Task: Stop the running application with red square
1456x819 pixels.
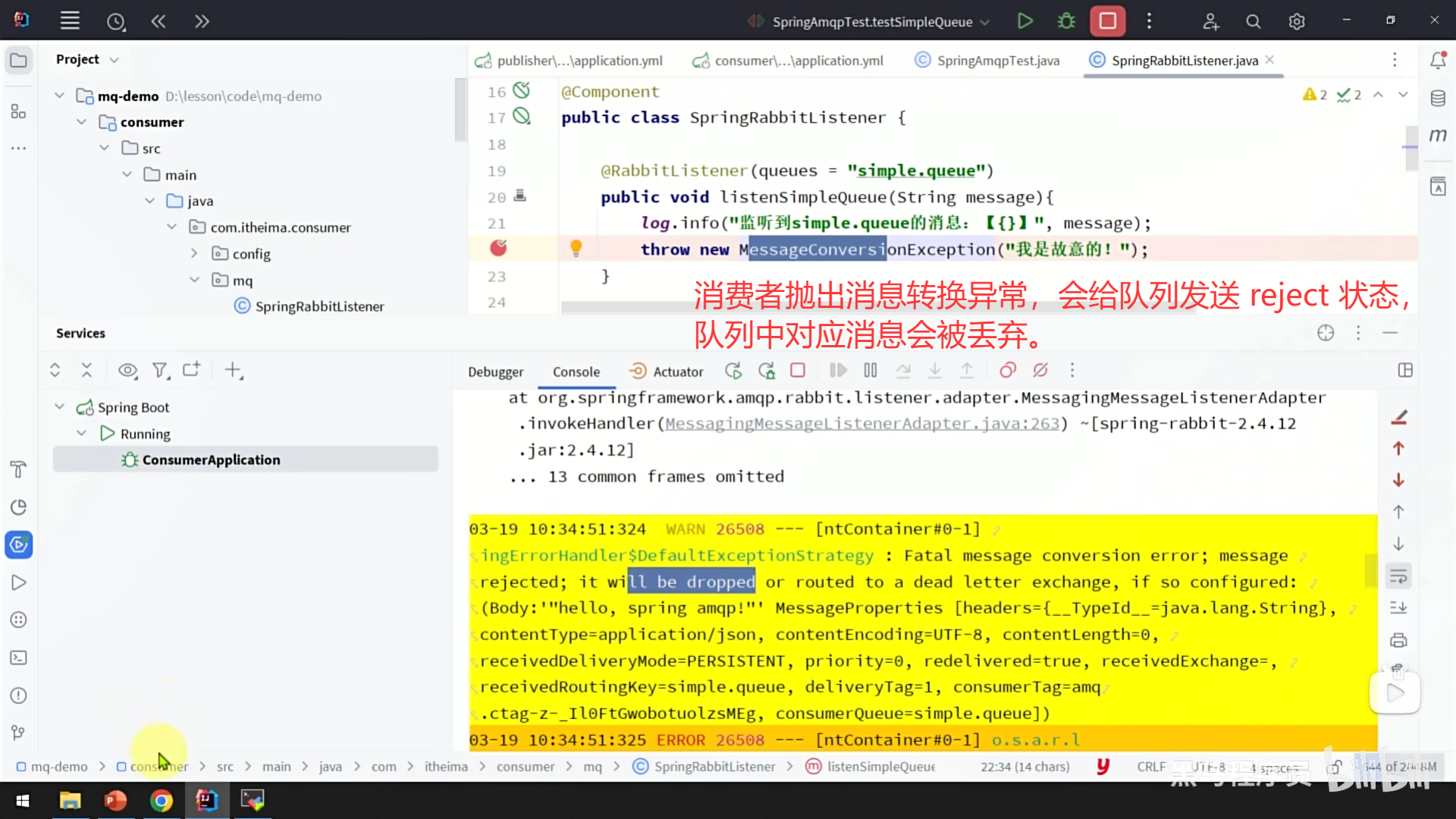Action: [x=1107, y=21]
